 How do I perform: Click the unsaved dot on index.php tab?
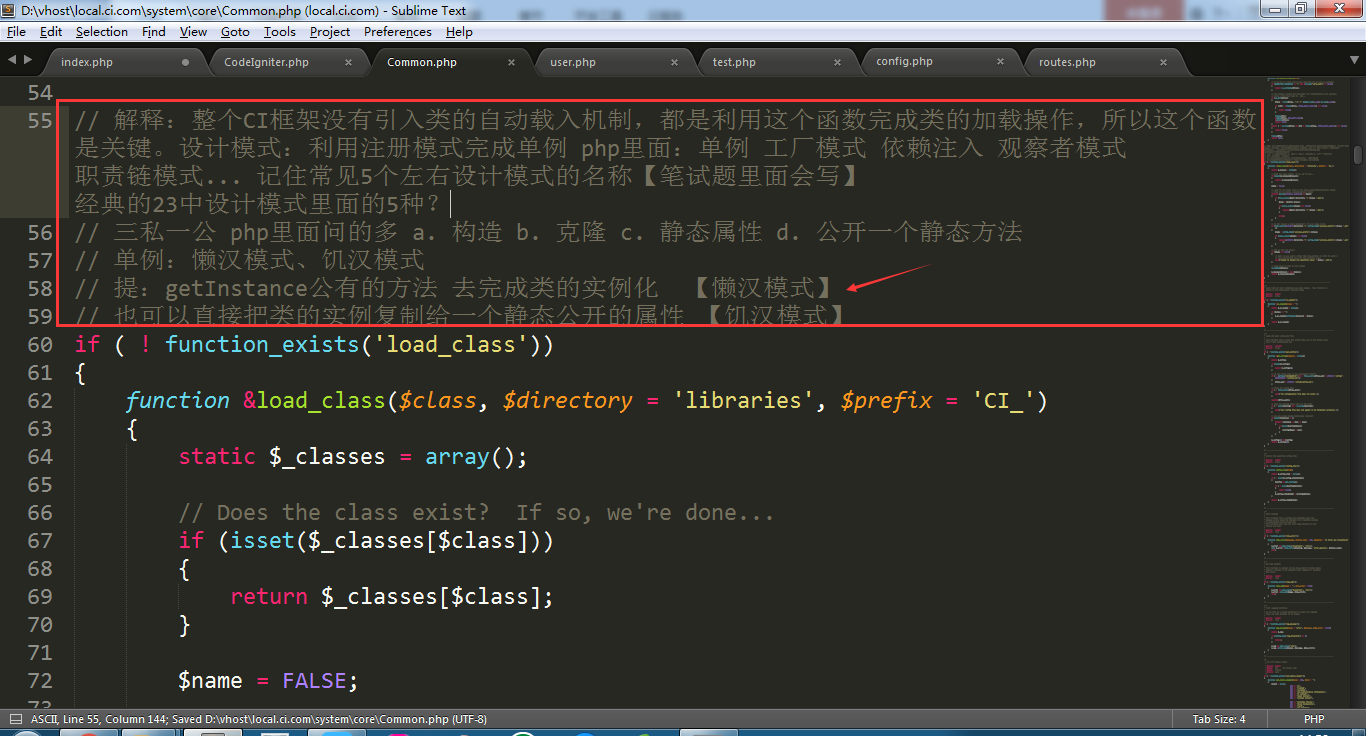point(185,62)
